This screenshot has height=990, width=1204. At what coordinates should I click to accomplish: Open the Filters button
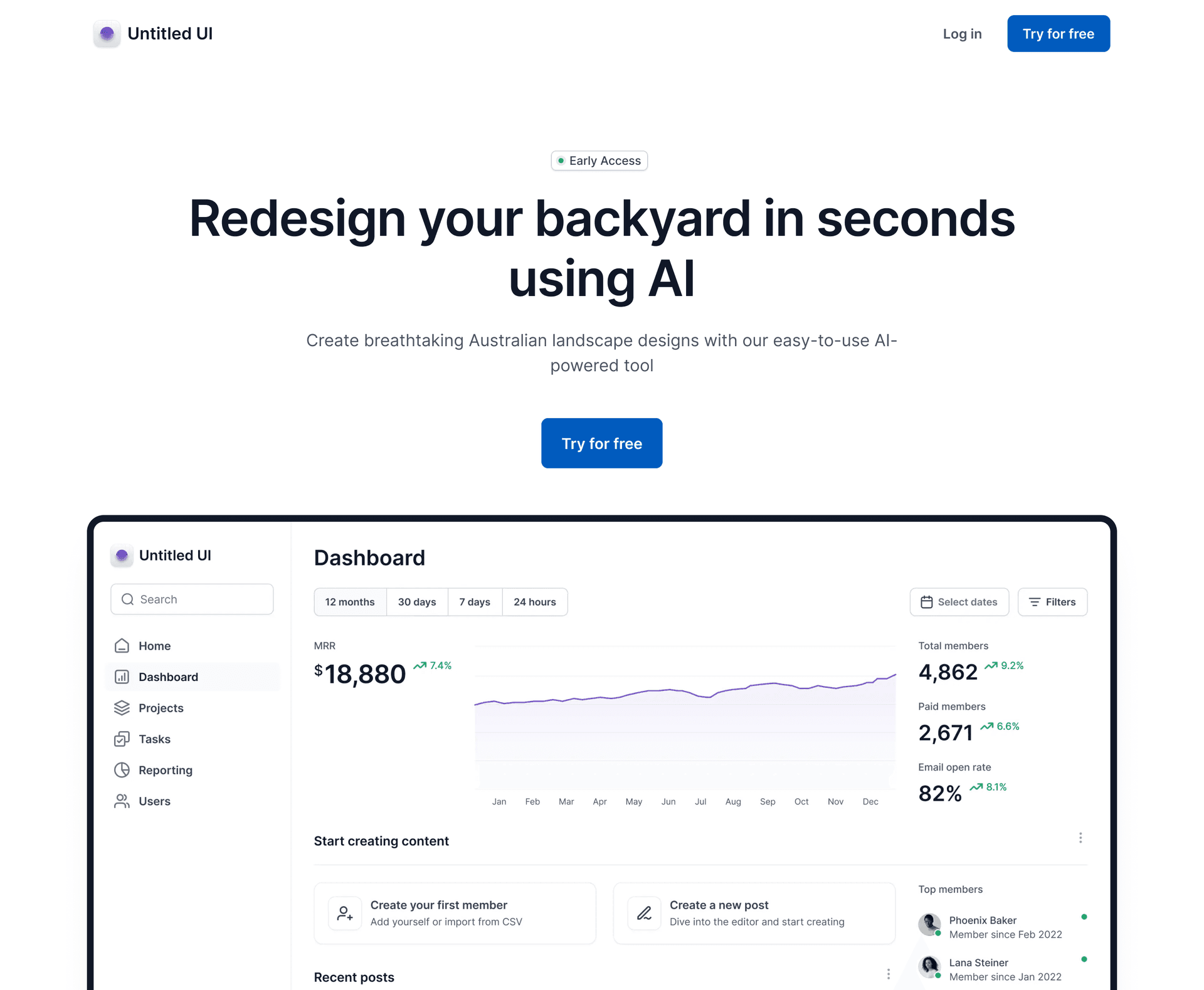1052,602
